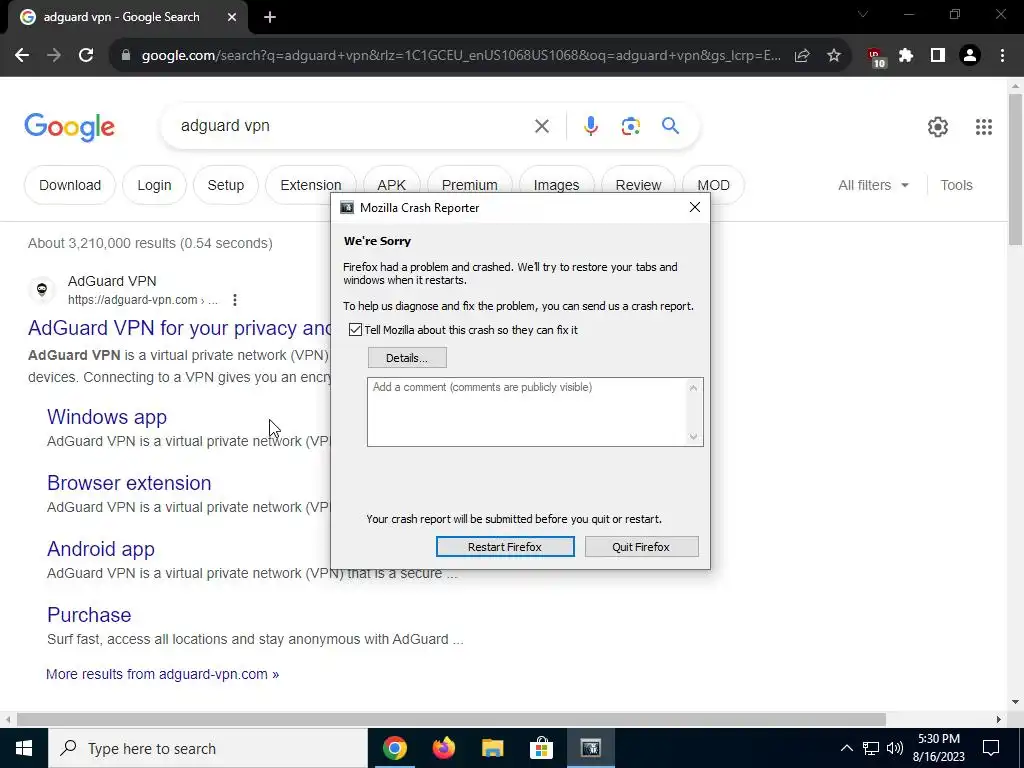Click the vertical page scrollbar thumb
1024x768 pixels.
point(1015,169)
